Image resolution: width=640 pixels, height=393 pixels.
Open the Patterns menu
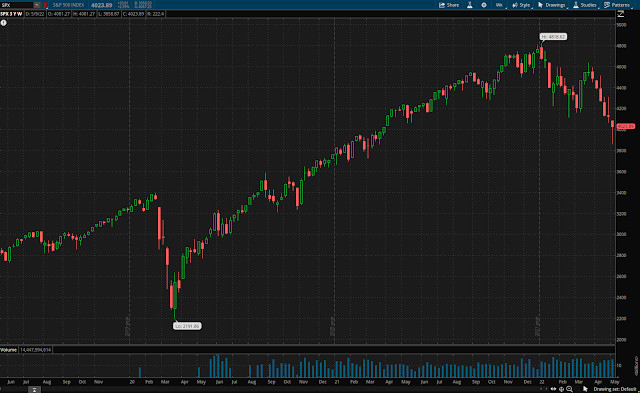point(617,5)
